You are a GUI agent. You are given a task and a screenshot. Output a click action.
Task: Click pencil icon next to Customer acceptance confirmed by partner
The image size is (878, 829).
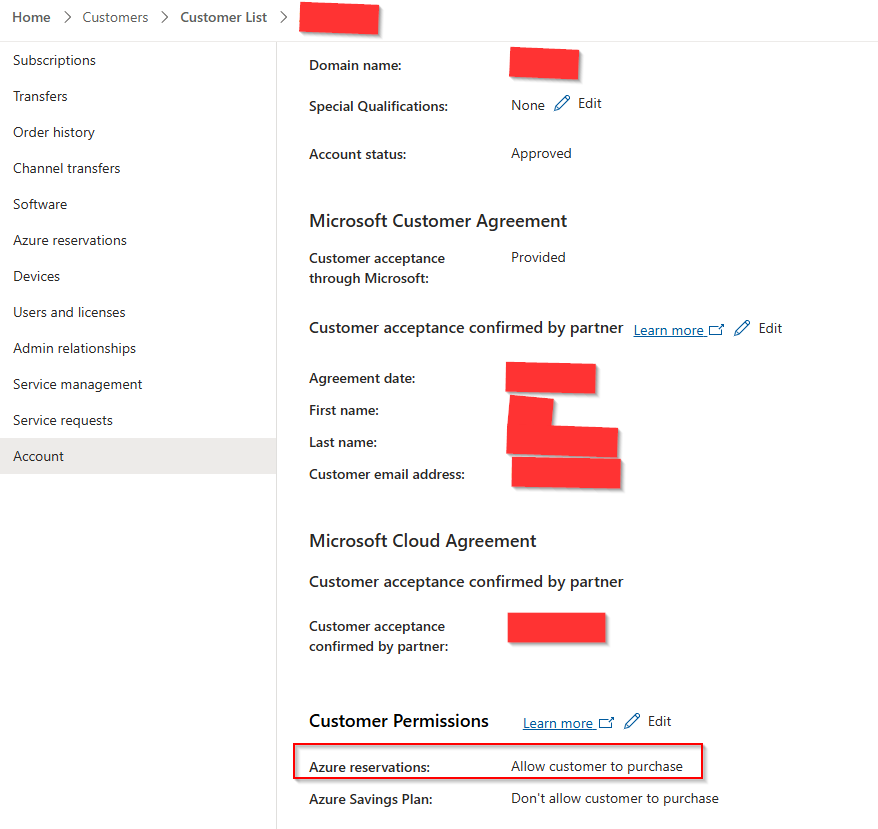coord(742,328)
